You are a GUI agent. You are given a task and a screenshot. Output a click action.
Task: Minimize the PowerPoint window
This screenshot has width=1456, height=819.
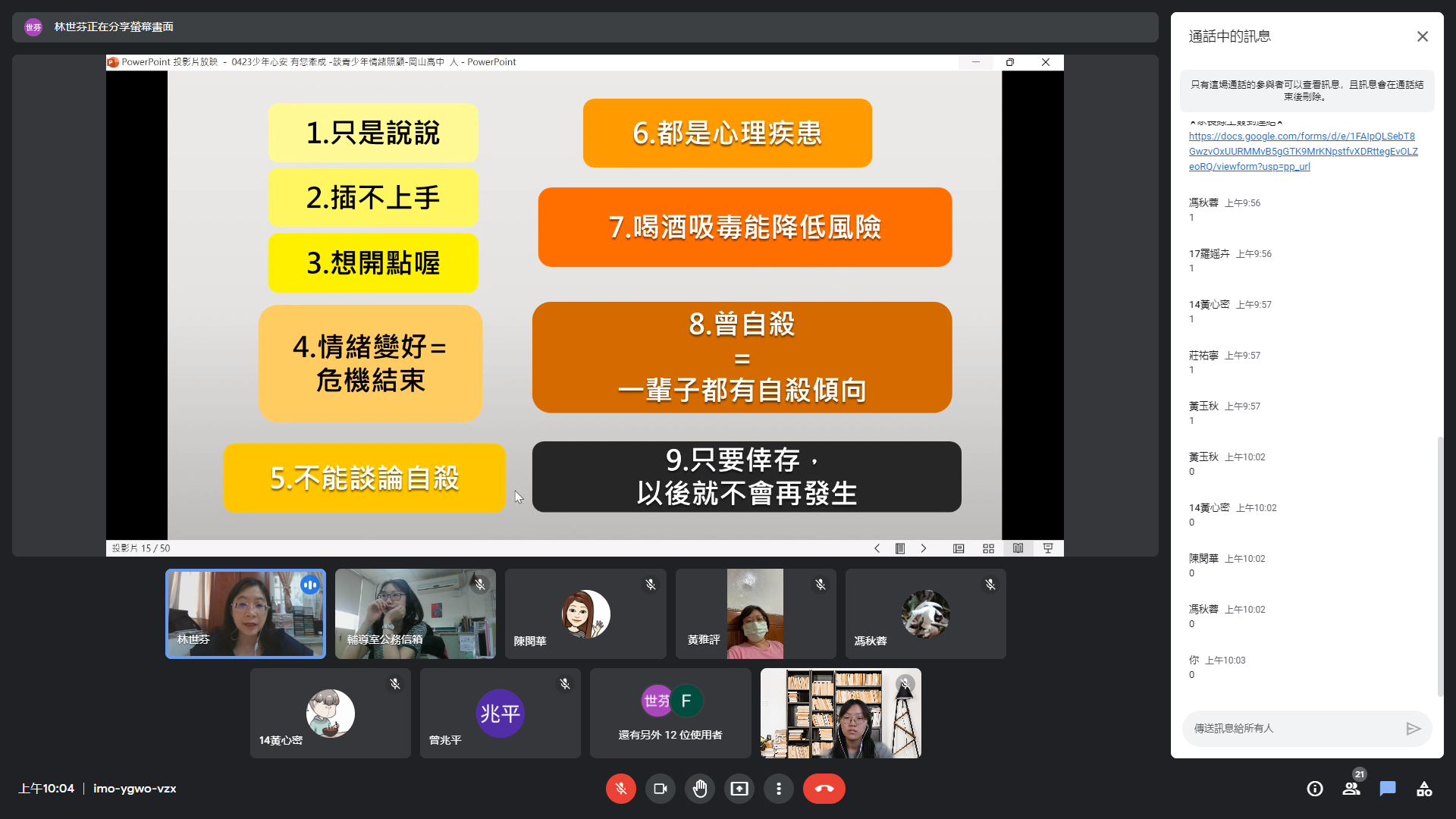(976, 62)
